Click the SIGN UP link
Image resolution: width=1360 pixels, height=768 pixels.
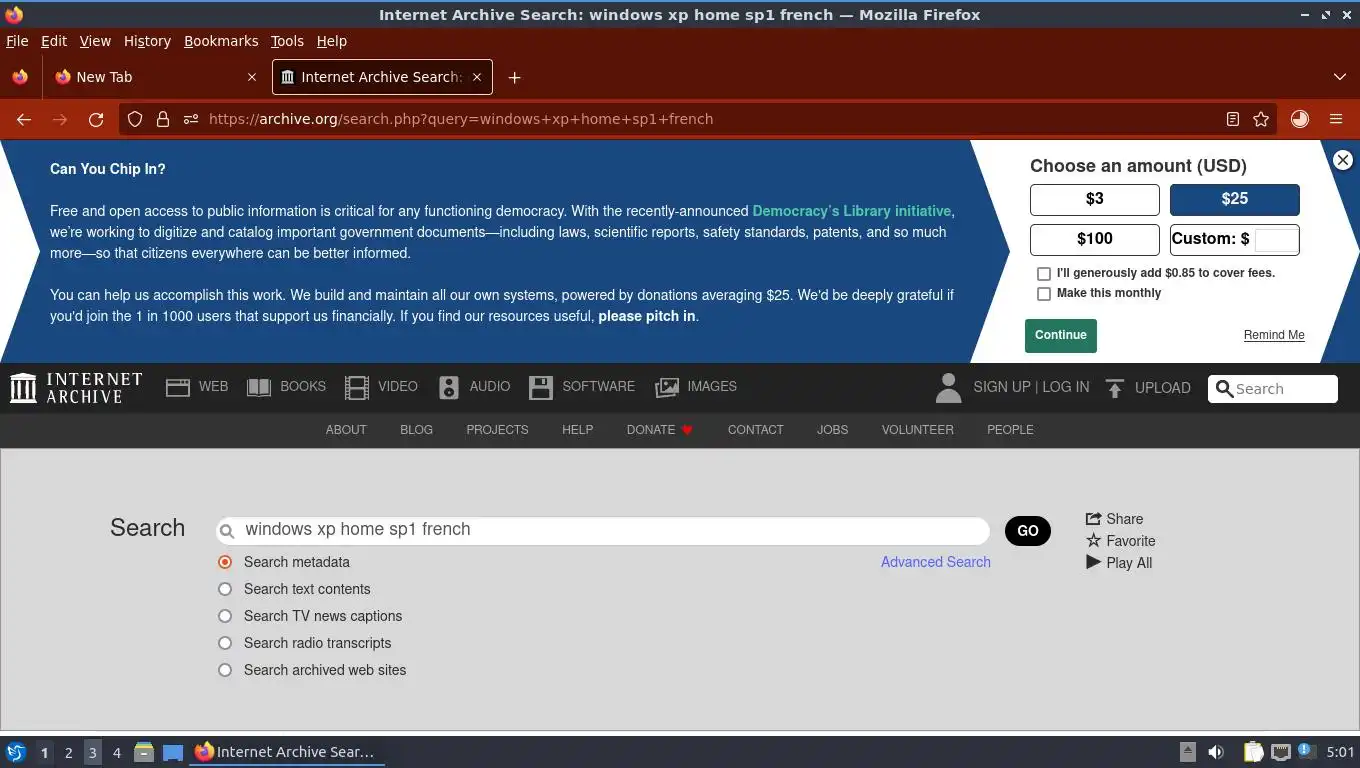click(1002, 387)
